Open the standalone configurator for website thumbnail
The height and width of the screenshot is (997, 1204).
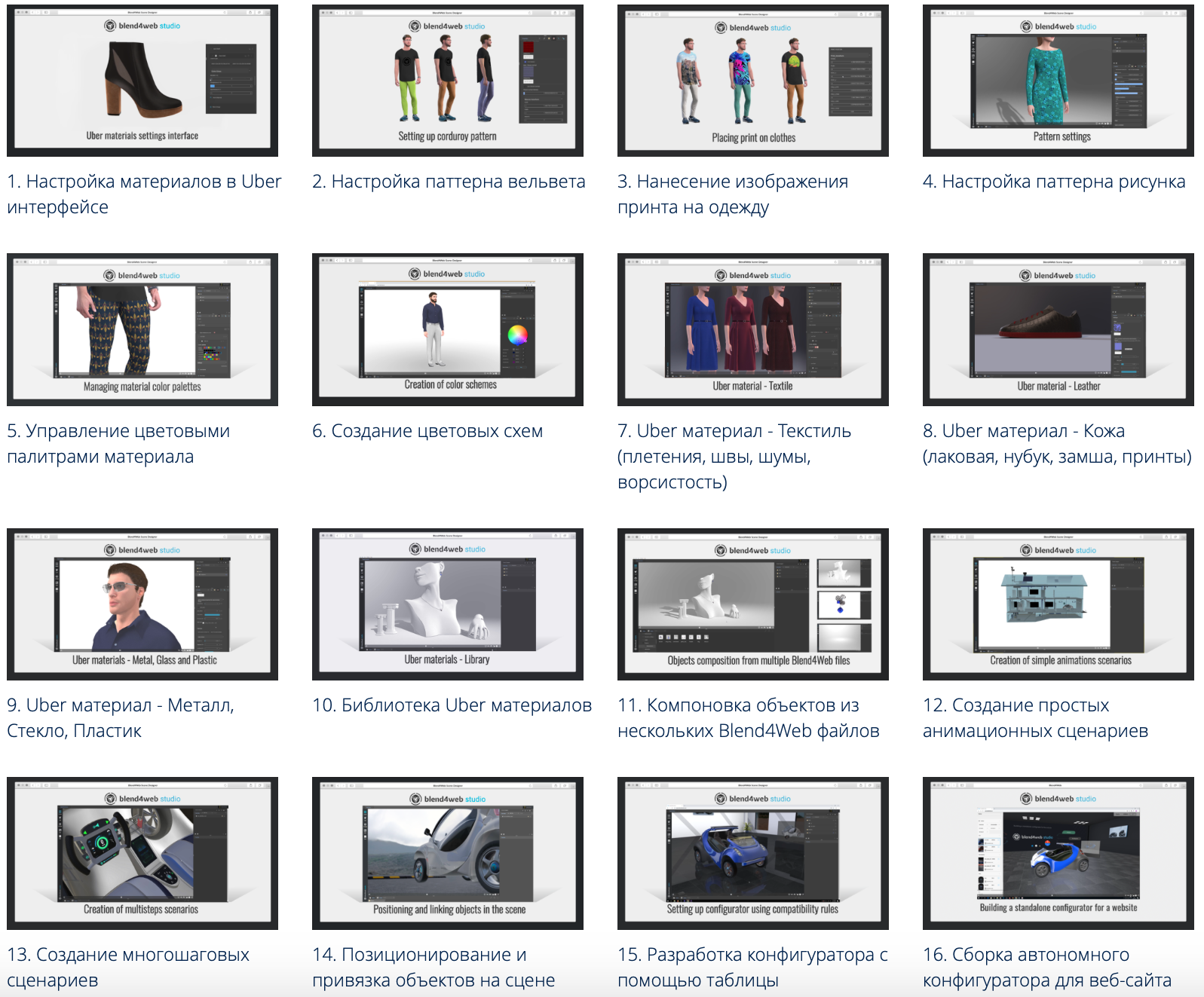click(1058, 853)
